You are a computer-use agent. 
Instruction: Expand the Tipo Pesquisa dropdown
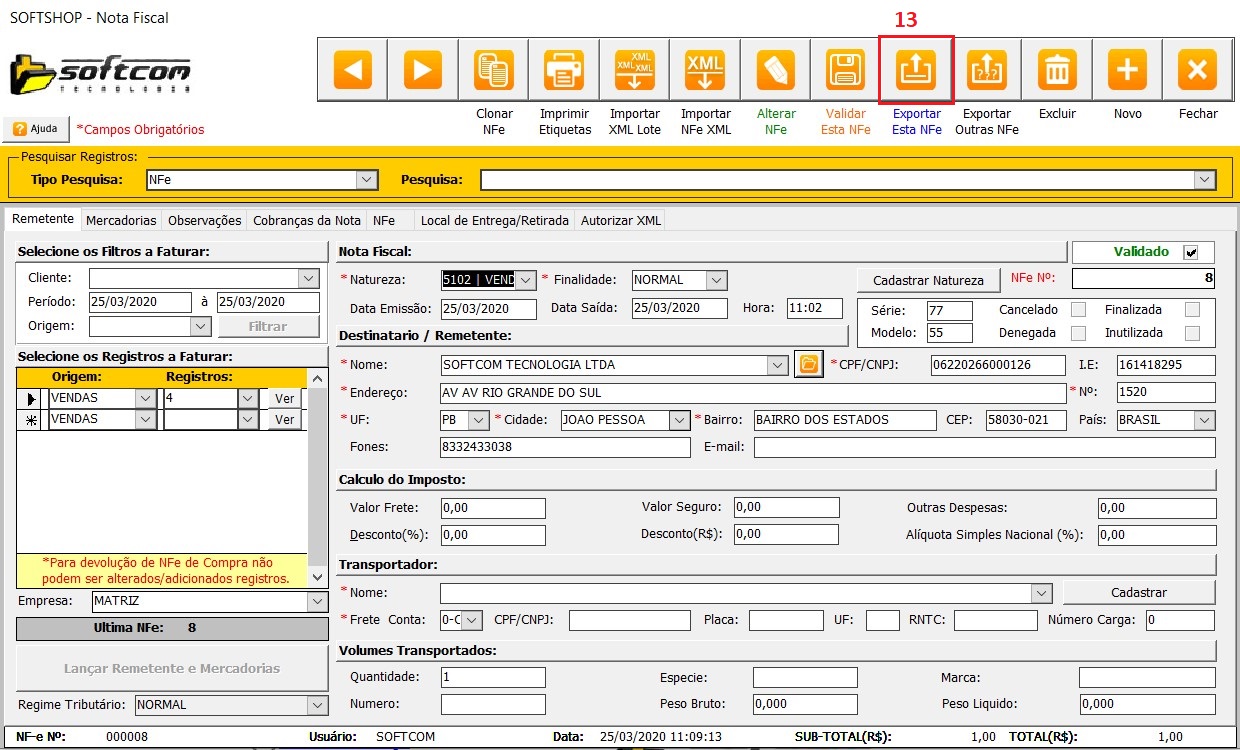(367, 180)
